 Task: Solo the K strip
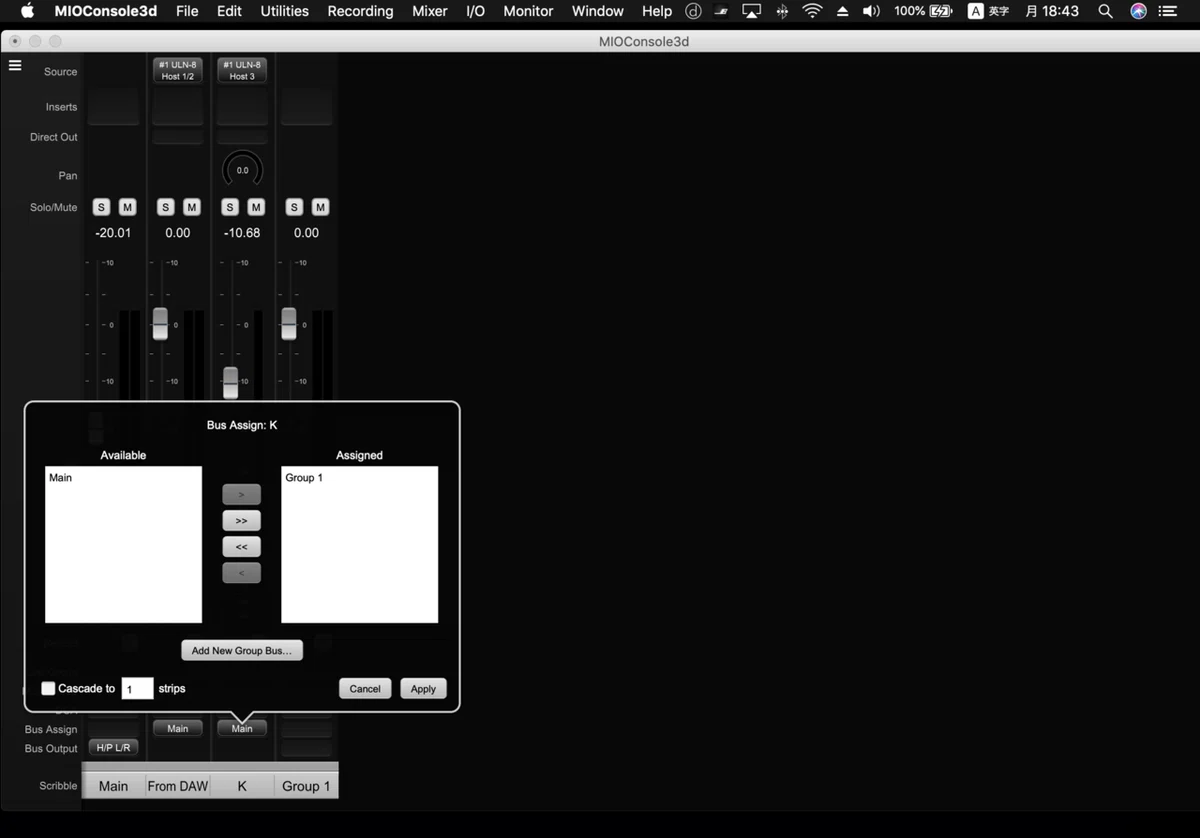(230, 207)
